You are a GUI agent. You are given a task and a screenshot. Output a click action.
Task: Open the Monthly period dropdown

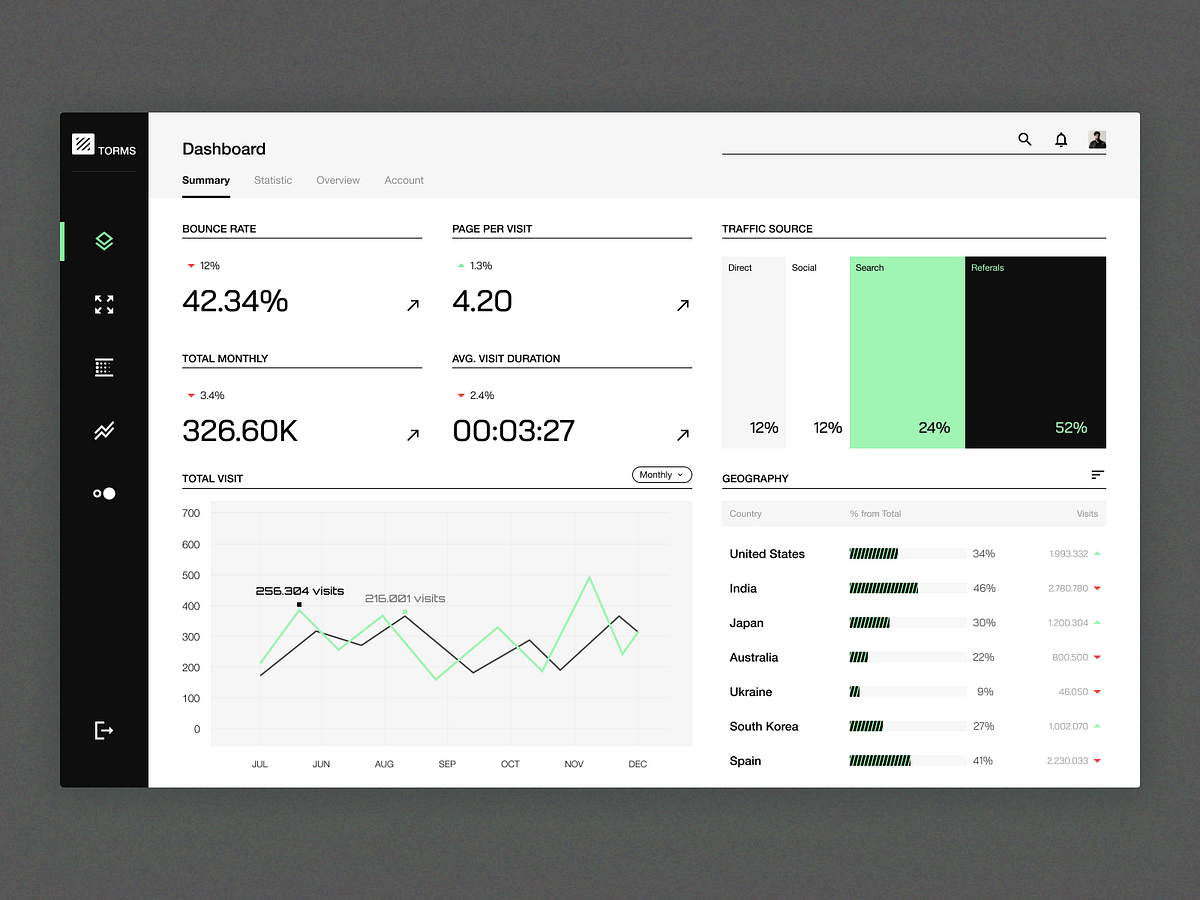pos(661,474)
